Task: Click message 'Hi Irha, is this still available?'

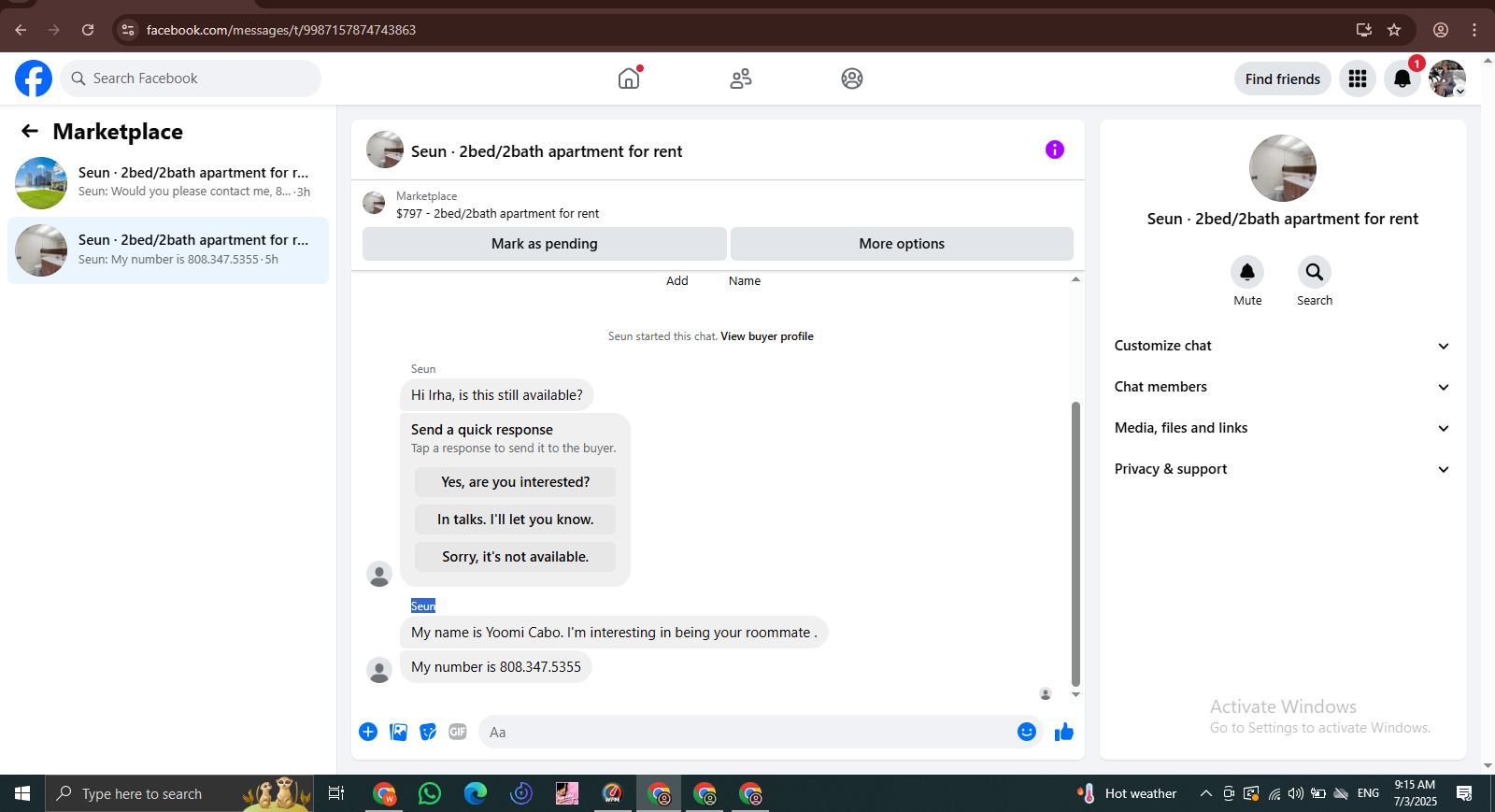Action: [x=497, y=395]
